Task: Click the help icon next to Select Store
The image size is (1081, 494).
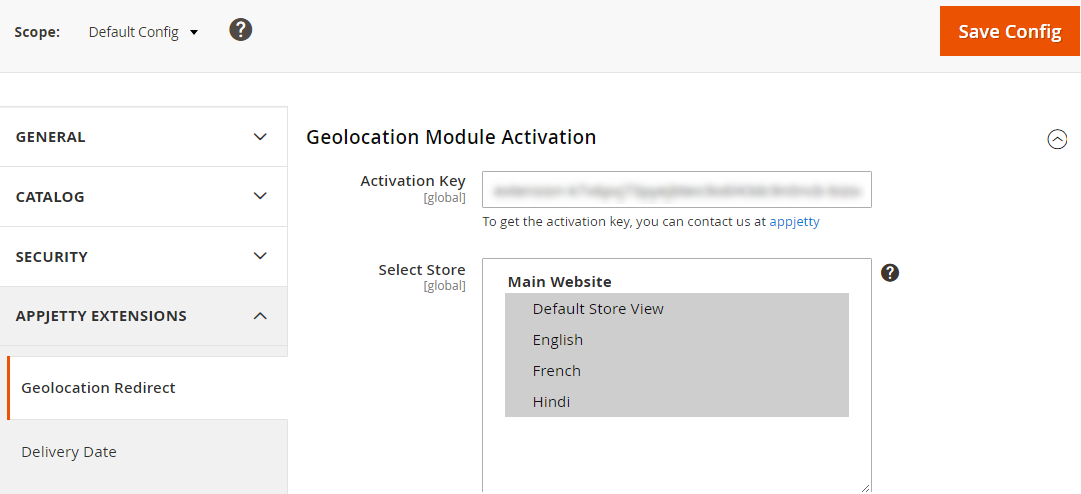Action: (x=890, y=272)
